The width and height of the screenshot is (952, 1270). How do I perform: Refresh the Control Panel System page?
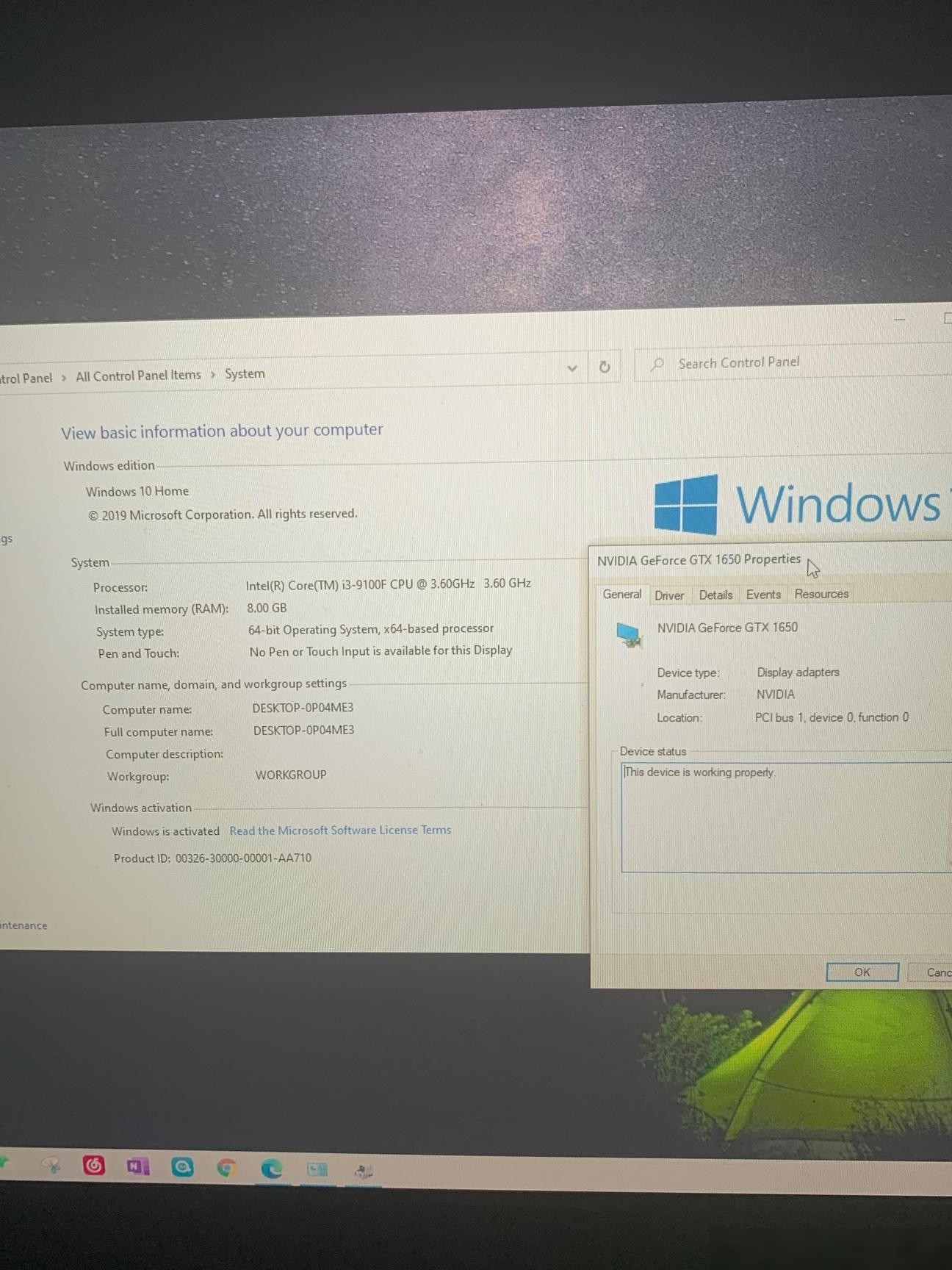click(605, 366)
